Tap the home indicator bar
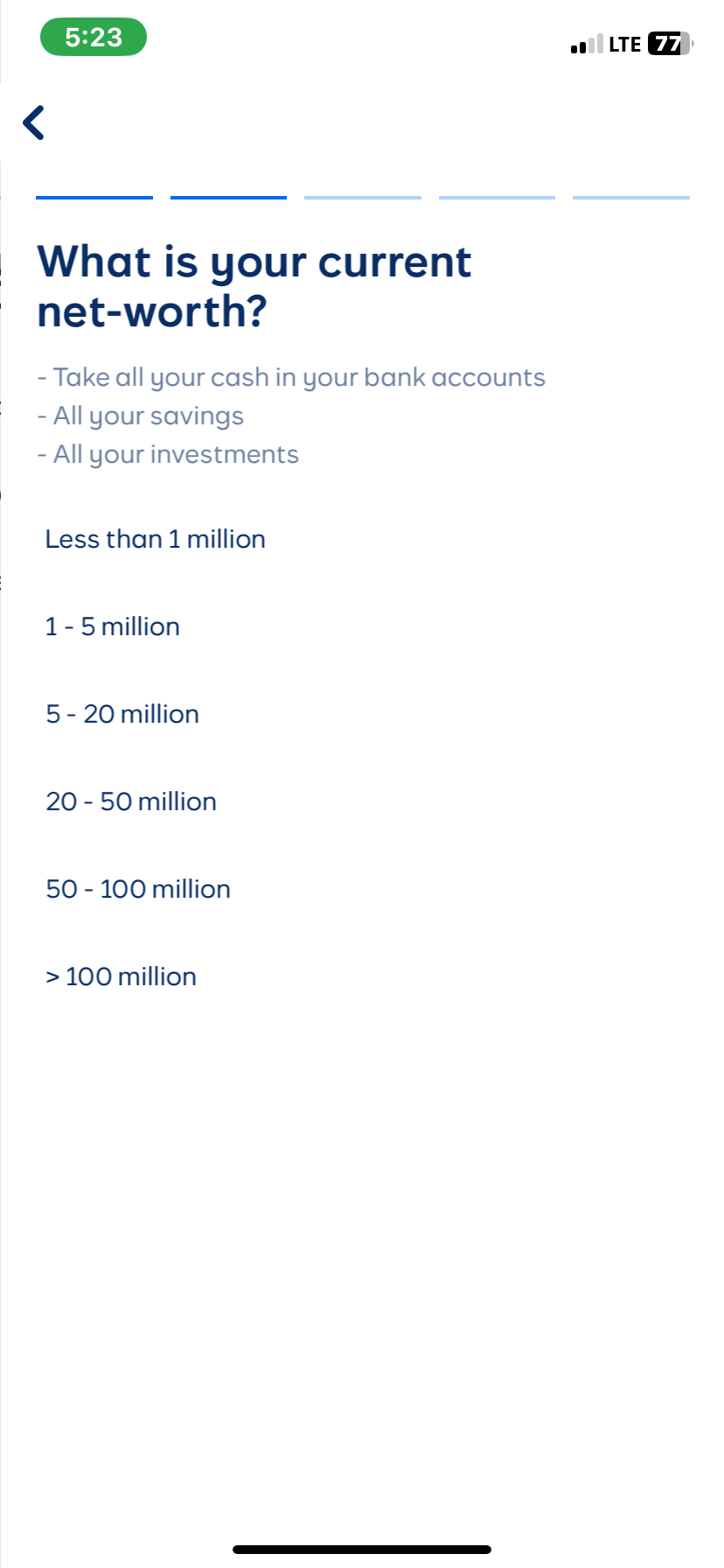This screenshot has width=724, height=1568. [362, 1550]
